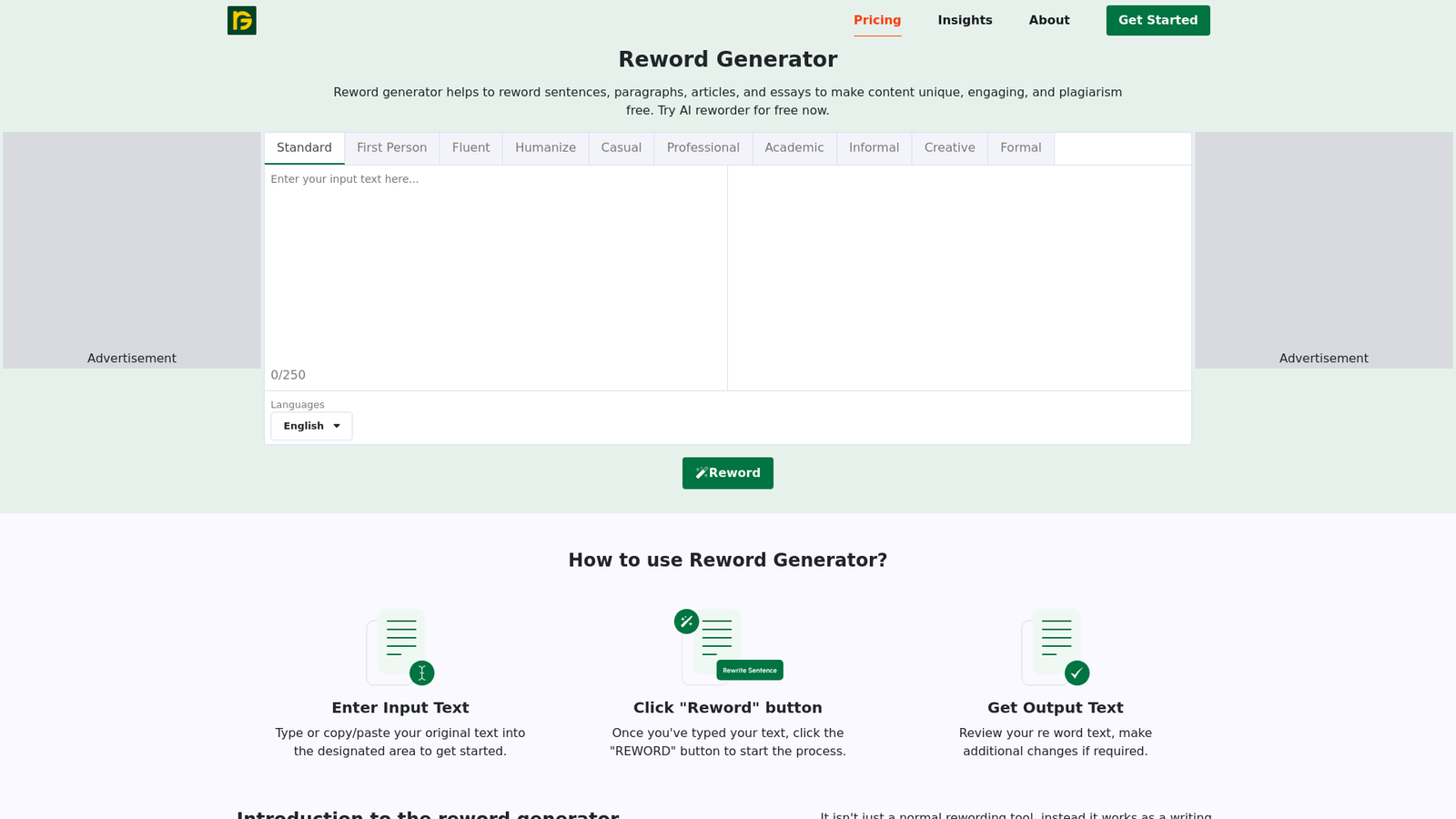Click the How to use Reword Generator heading
The width and height of the screenshot is (1456, 819).
click(x=728, y=561)
